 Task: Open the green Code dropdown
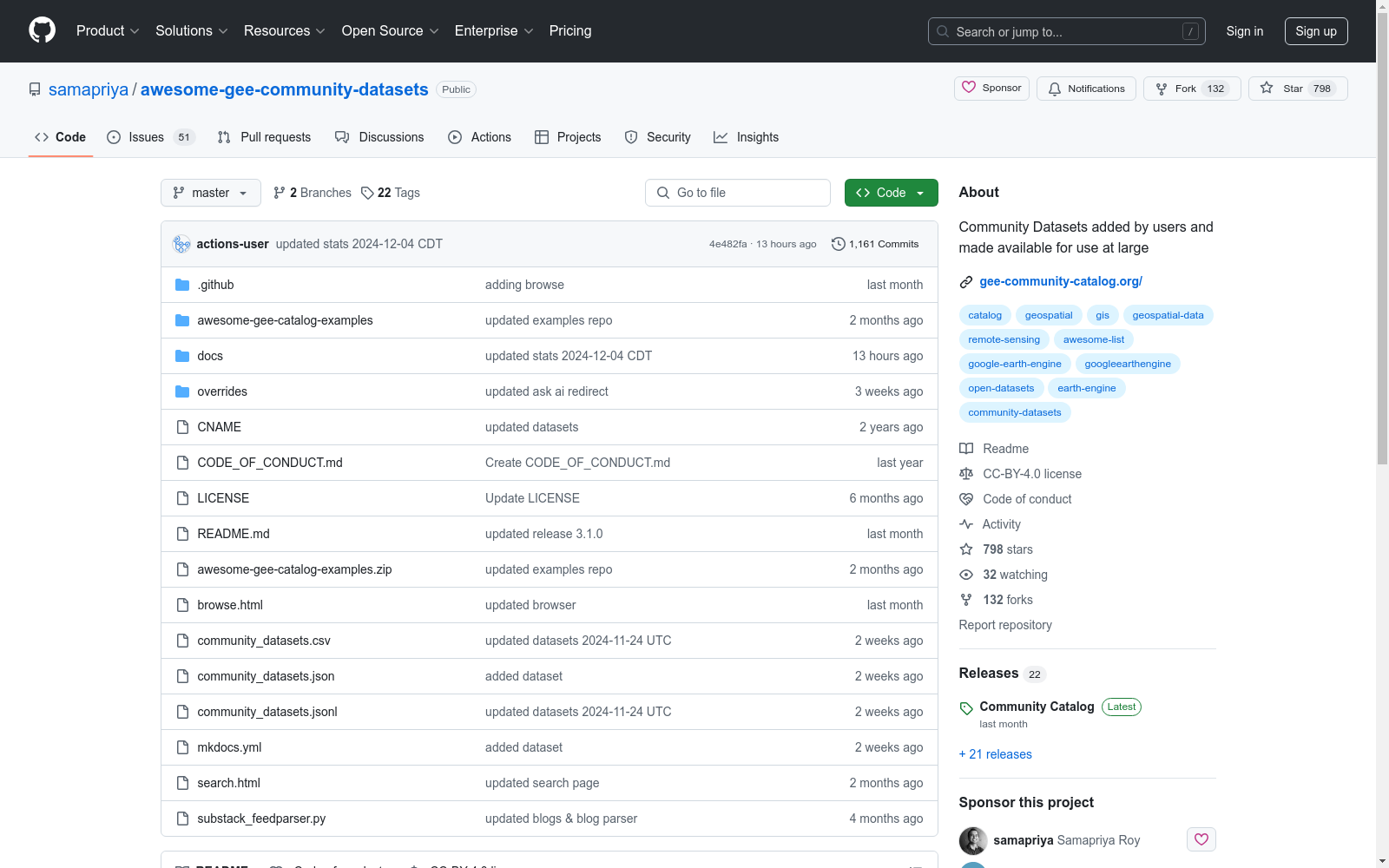pyautogui.click(x=891, y=193)
